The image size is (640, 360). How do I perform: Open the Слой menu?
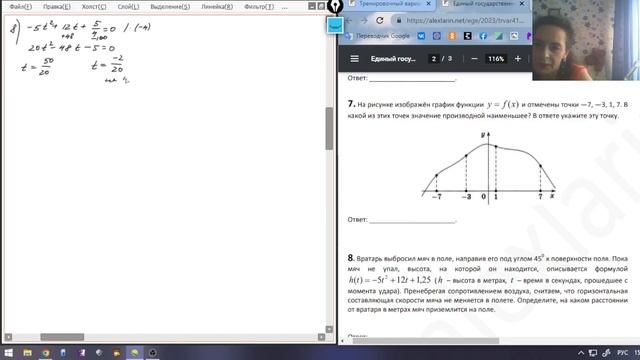pos(128,7)
